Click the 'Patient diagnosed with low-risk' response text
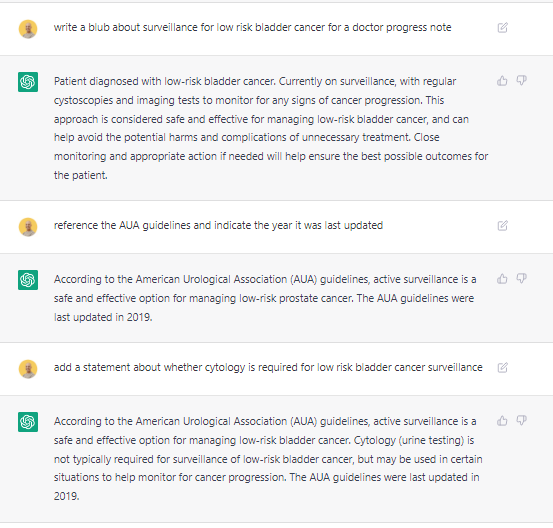553x528 pixels. click(x=271, y=128)
